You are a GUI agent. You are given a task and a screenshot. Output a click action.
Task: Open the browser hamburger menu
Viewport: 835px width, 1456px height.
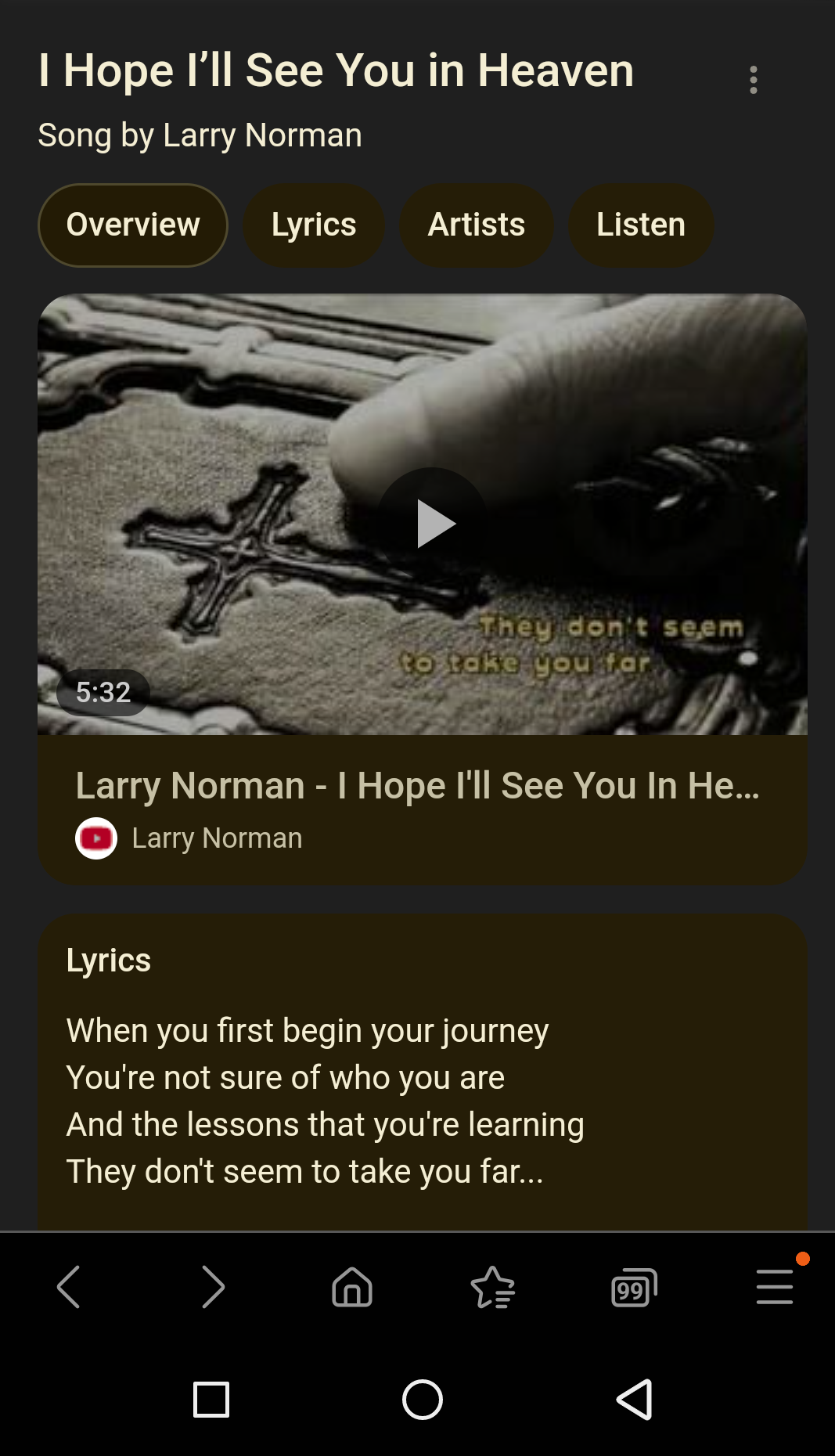coord(775,1287)
